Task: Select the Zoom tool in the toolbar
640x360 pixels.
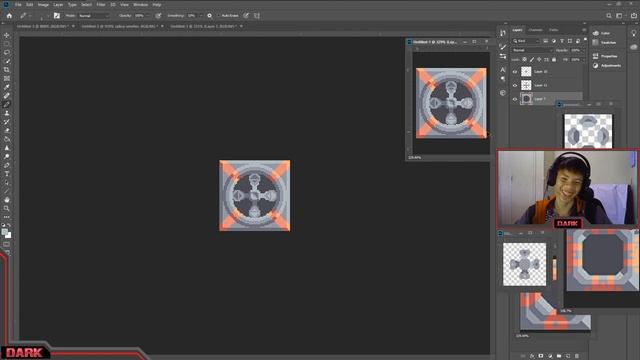Action: [7, 209]
